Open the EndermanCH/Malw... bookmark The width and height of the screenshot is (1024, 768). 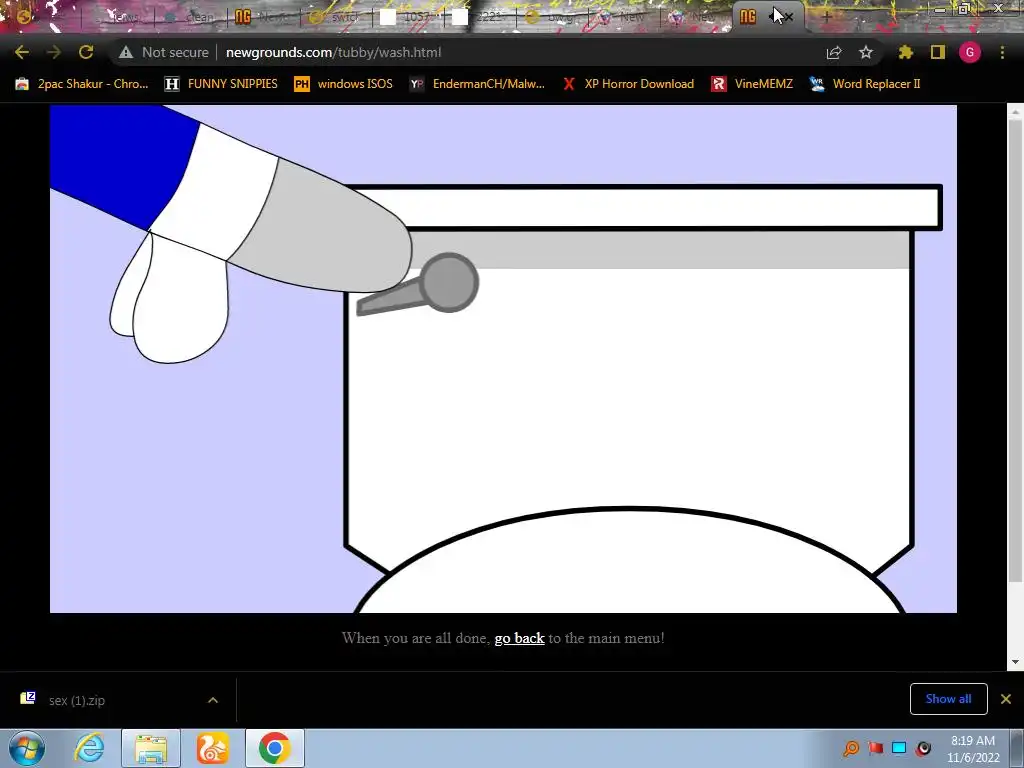477,84
